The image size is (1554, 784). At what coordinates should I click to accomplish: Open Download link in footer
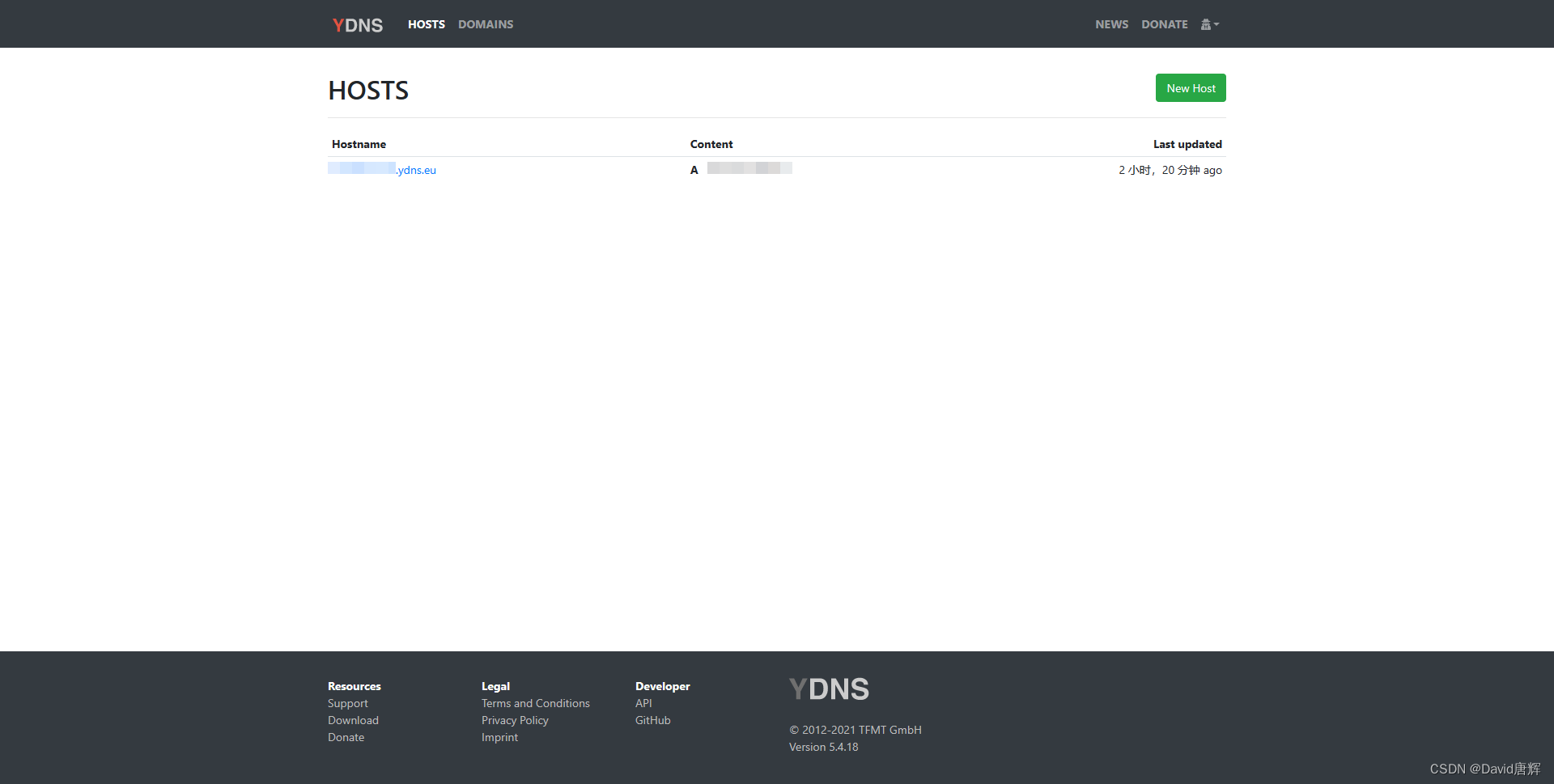[353, 720]
